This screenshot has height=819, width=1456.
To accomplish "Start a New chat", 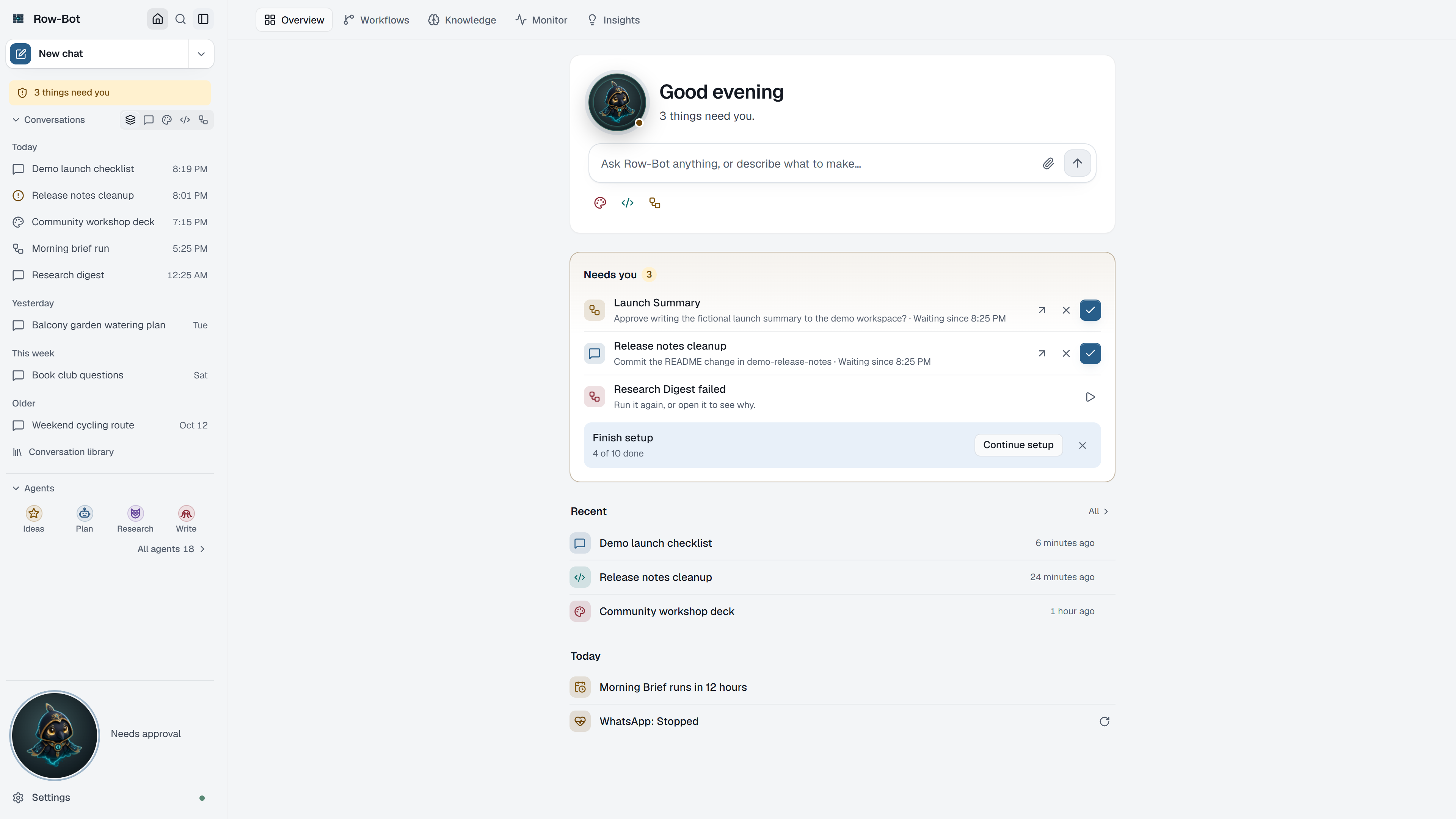I will tap(97, 54).
